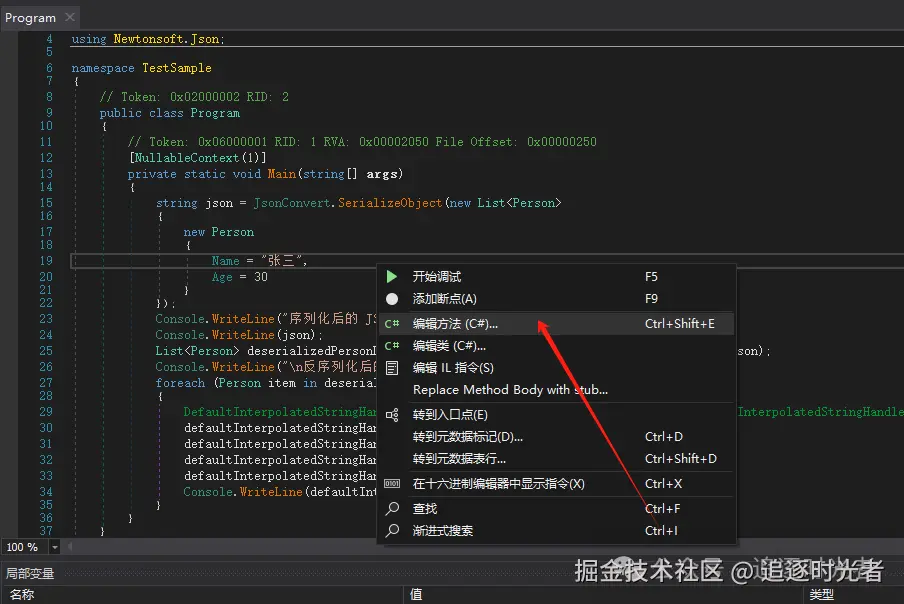Image resolution: width=904 pixels, height=604 pixels.
Task: Click the C# icon beside 编辑方法
Action: pos(392,323)
